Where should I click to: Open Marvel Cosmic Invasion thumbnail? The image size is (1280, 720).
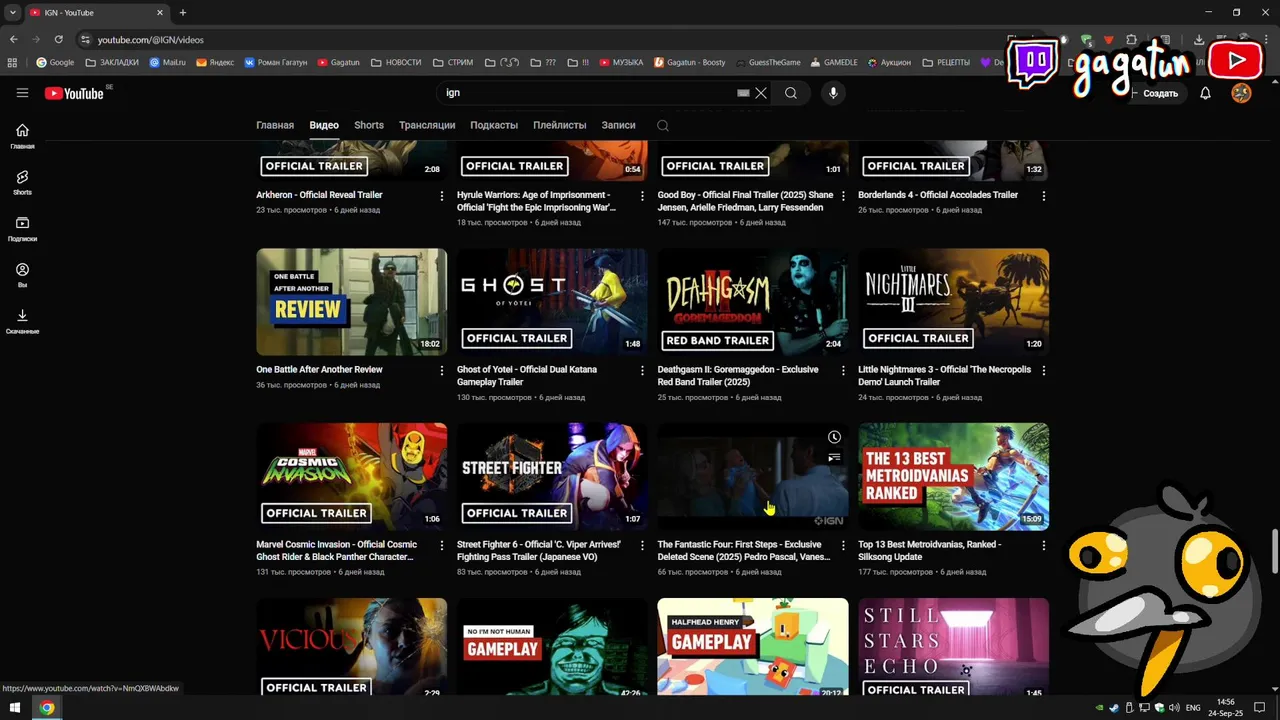pyautogui.click(x=351, y=476)
